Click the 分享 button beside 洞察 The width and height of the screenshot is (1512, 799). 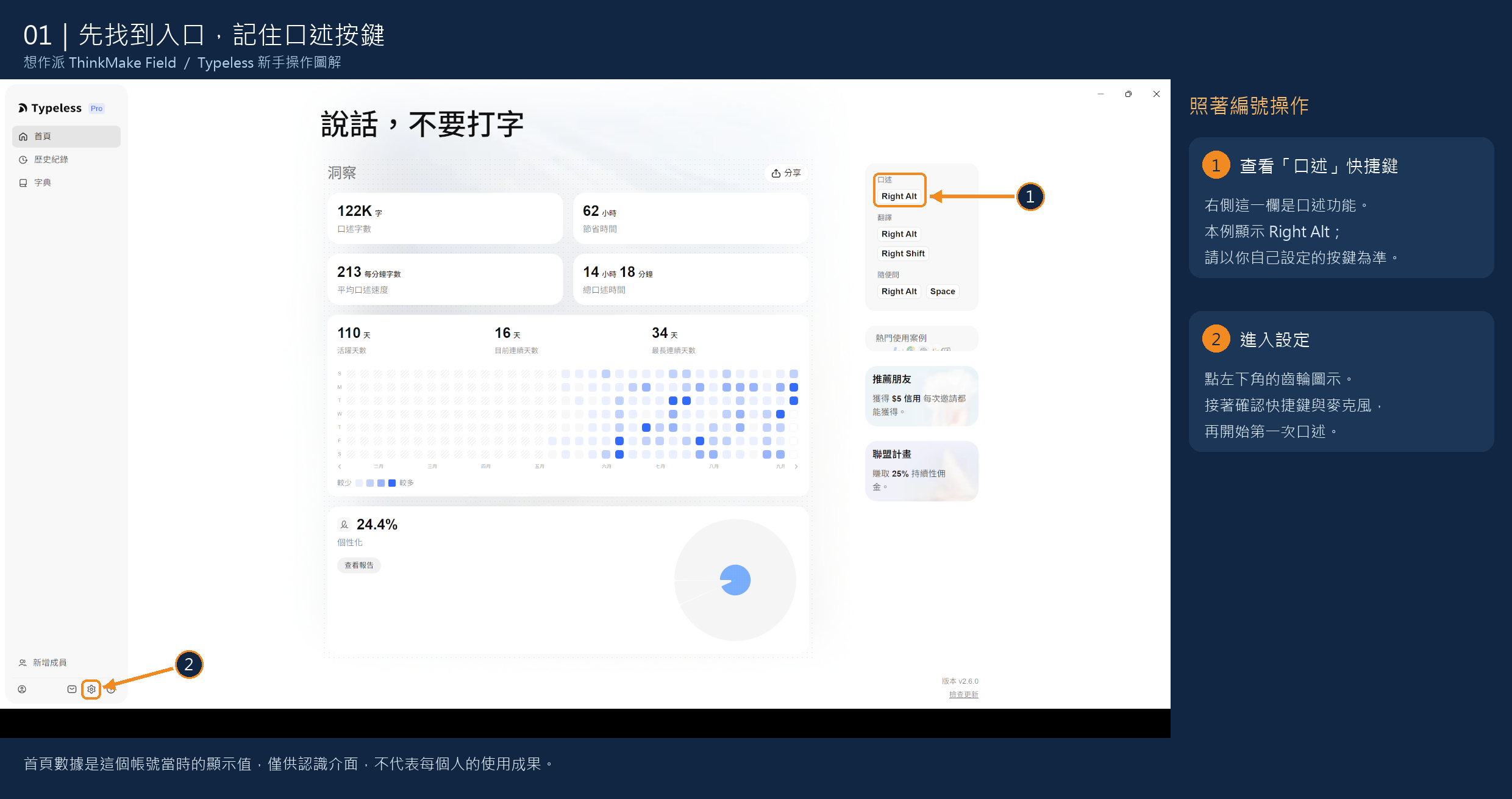pos(786,173)
